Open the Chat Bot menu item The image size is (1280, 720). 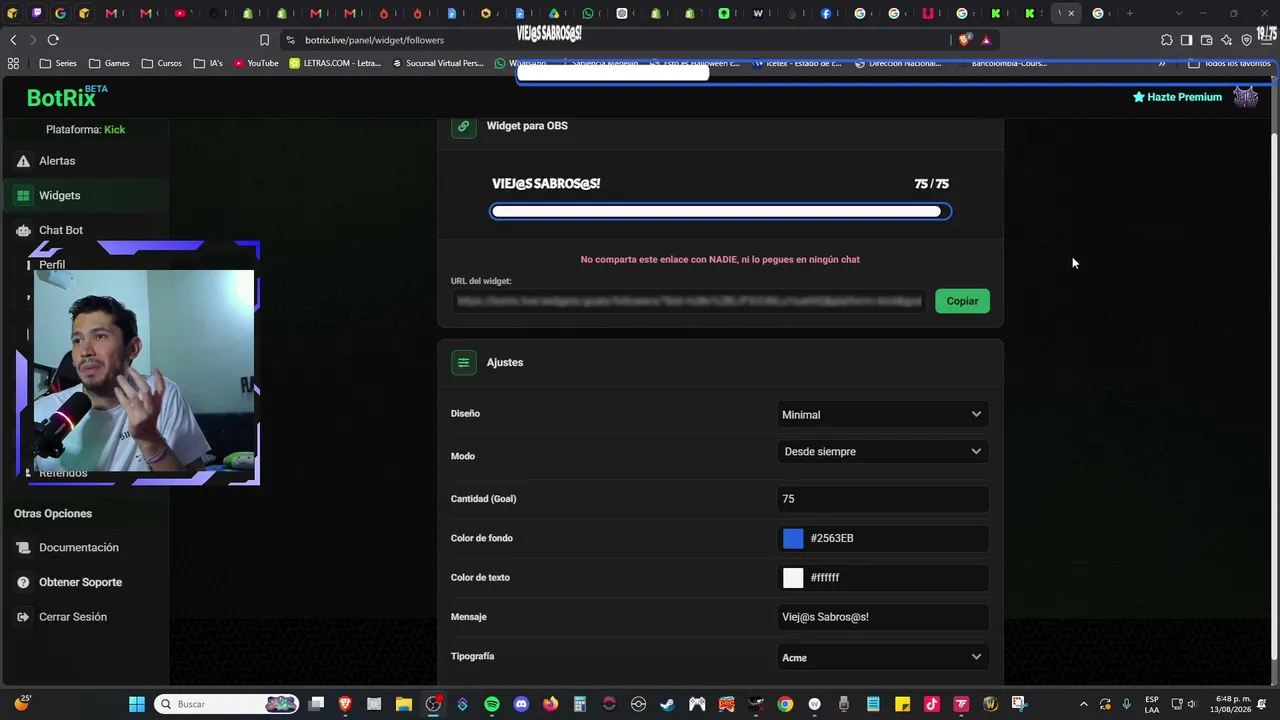[x=84, y=231]
